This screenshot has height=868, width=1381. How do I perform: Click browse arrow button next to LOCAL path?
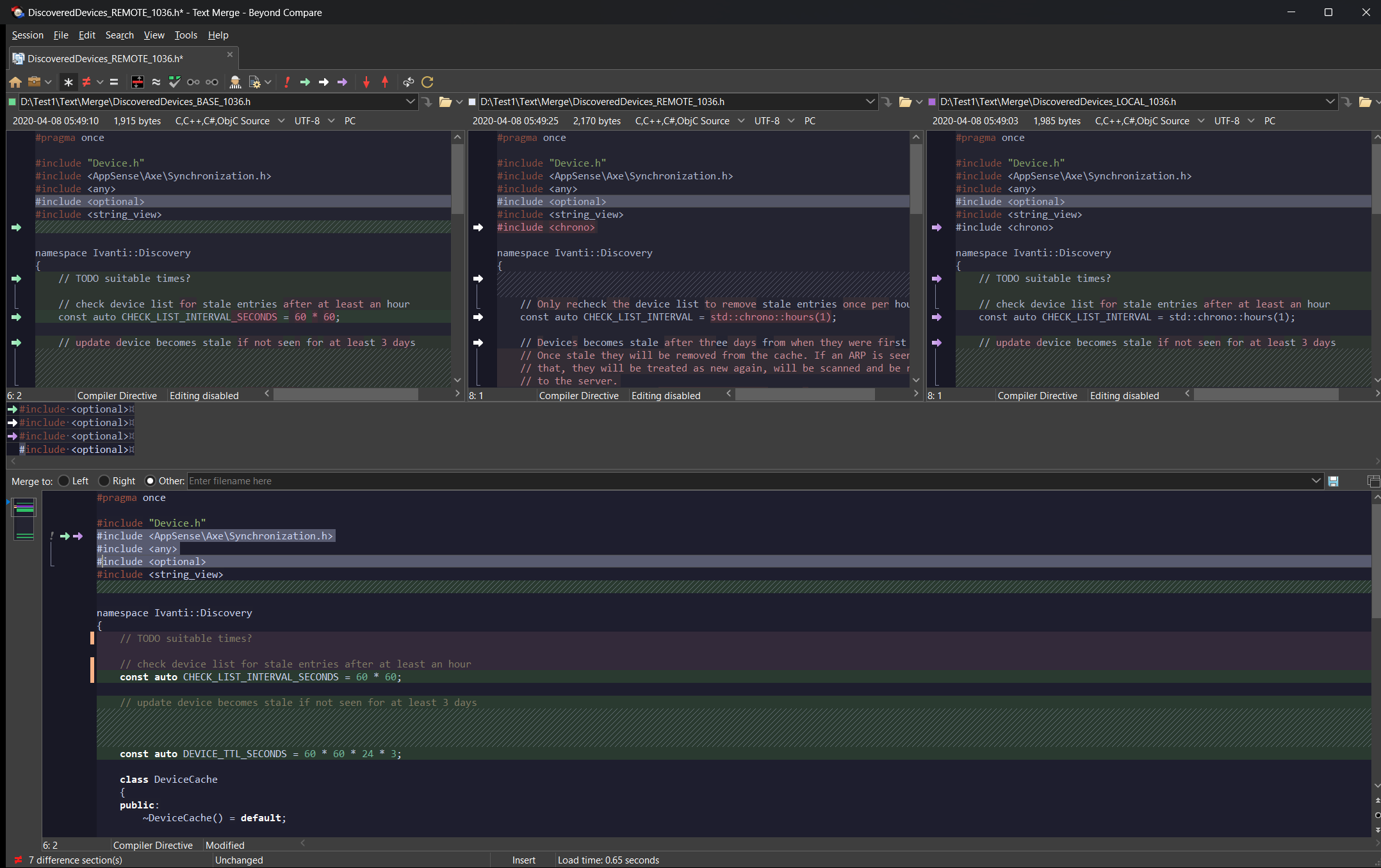click(x=1347, y=102)
